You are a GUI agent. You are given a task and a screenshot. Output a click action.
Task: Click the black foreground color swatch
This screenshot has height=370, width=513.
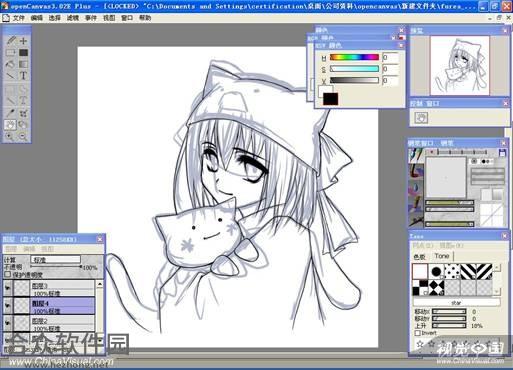click(x=331, y=99)
